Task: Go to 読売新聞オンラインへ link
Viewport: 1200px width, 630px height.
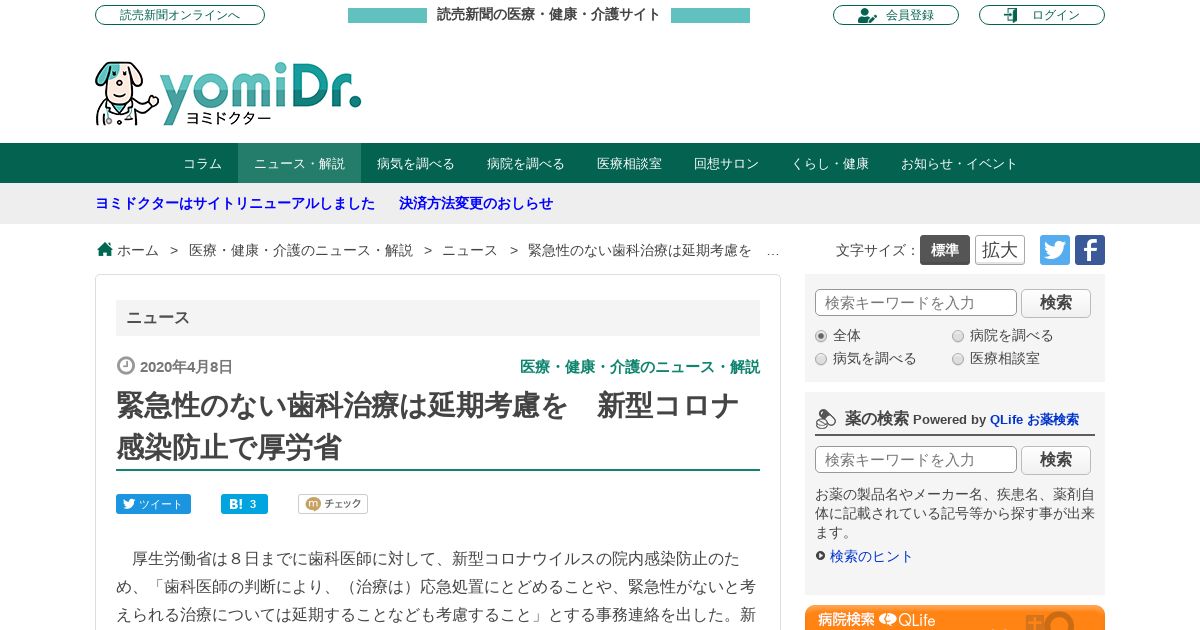Action: (x=180, y=15)
